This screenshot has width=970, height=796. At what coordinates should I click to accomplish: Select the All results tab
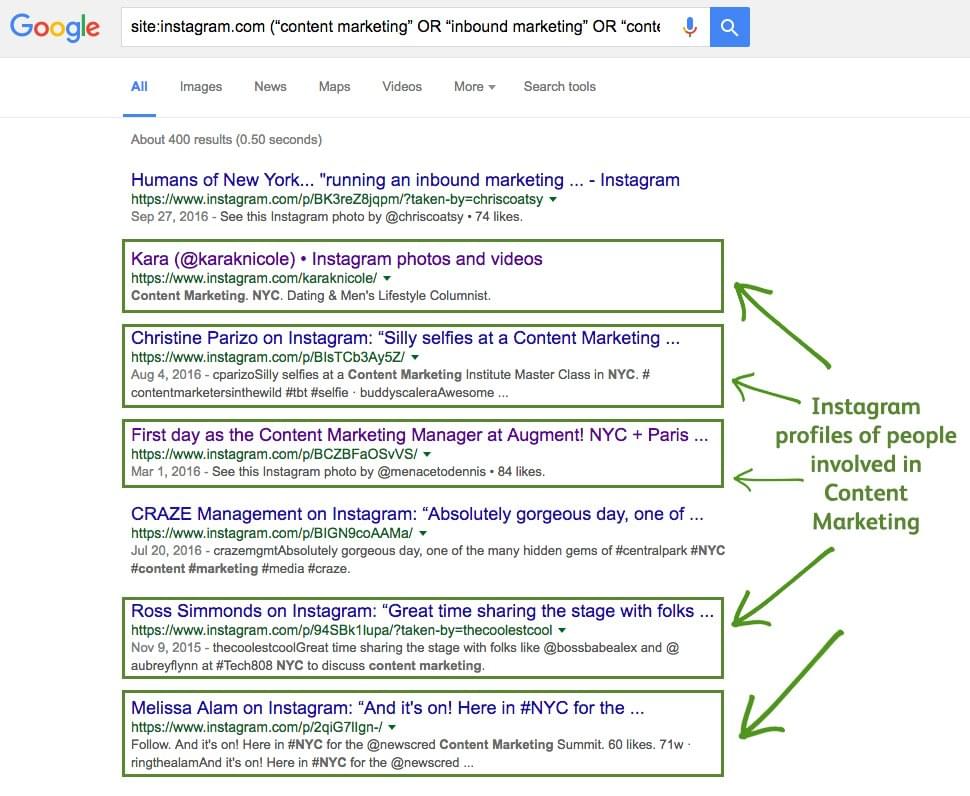pyautogui.click(x=139, y=87)
